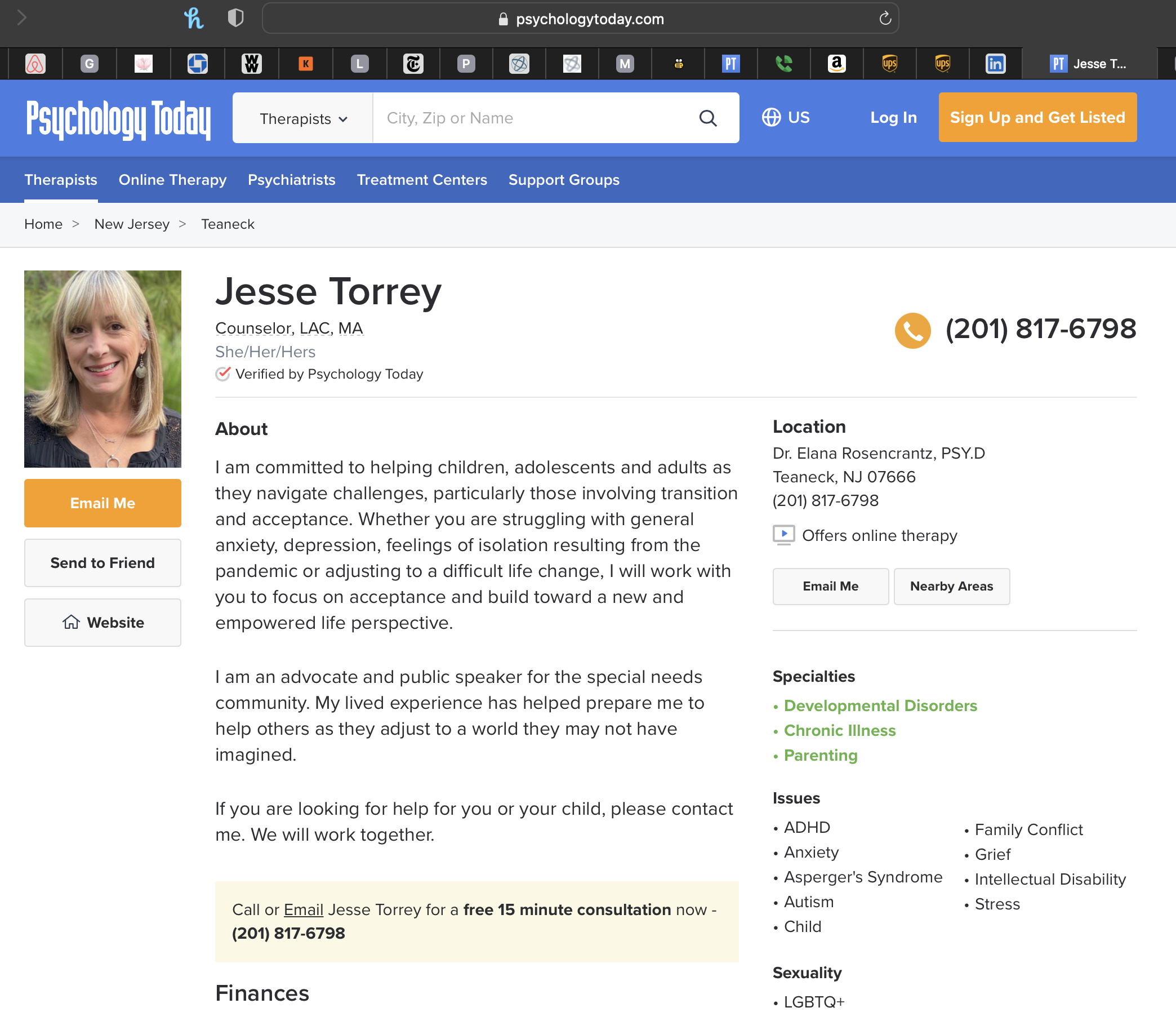
Task: Open the Airbnb pinned tab
Action: click(35, 64)
